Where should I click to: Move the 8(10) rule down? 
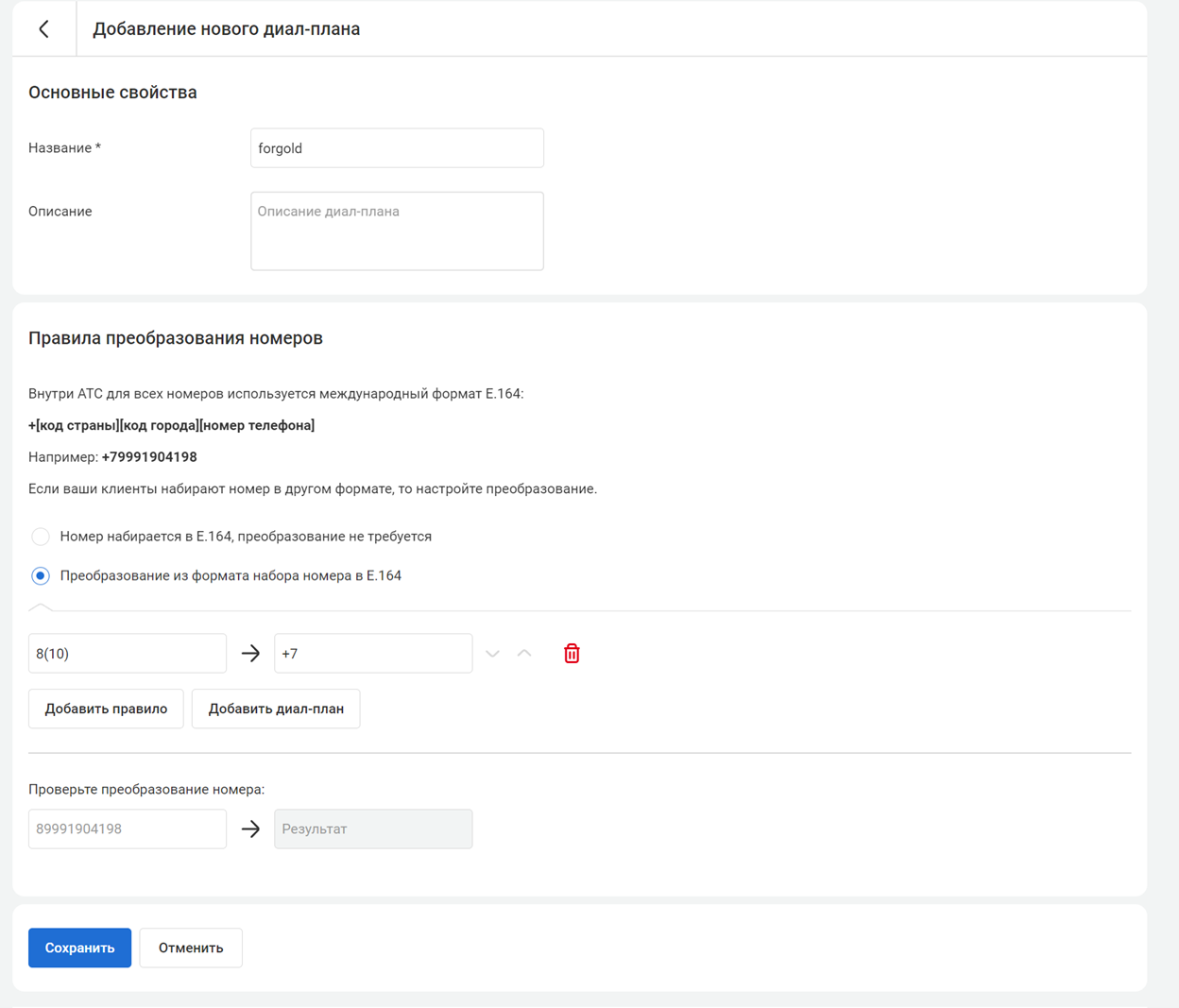492,654
